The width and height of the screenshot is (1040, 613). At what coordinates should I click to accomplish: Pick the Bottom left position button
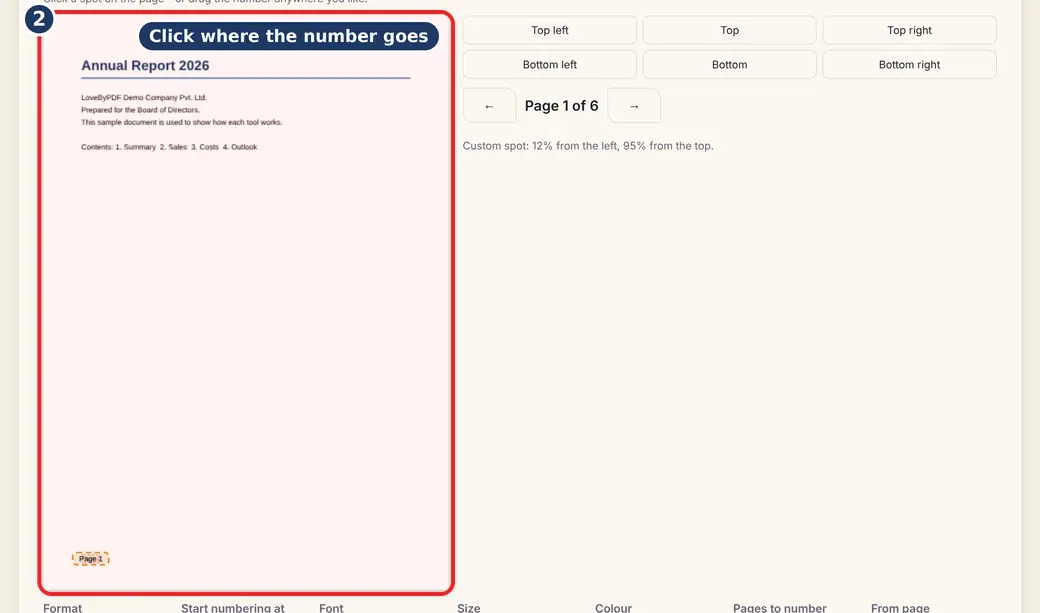click(549, 64)
